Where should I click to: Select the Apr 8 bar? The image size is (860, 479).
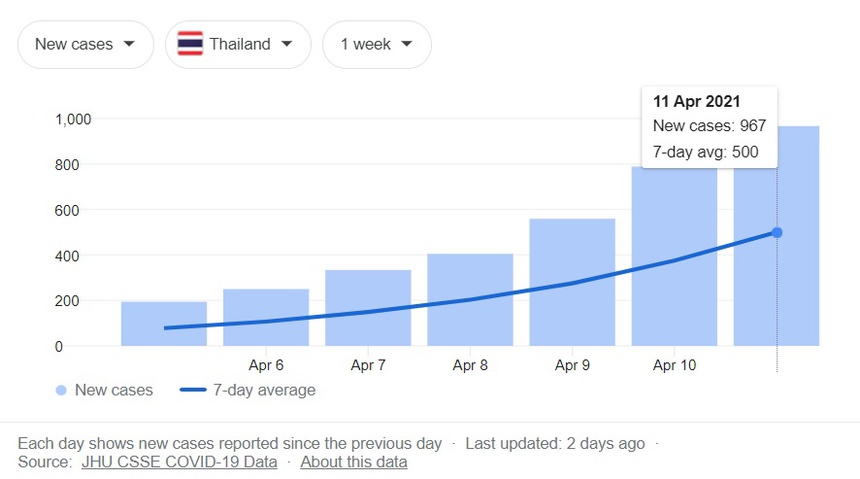coord(470,300)
